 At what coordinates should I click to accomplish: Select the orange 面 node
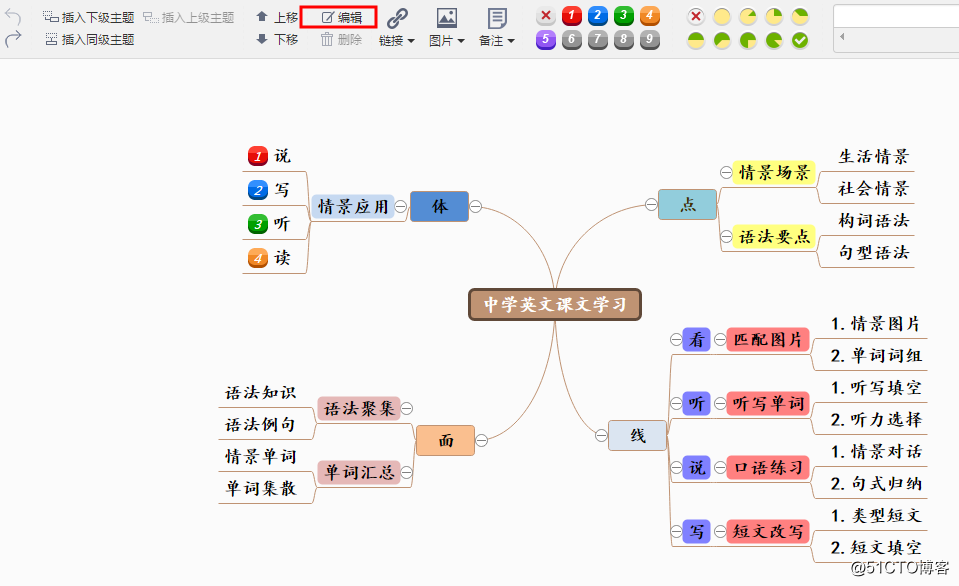tap(445, 440)
